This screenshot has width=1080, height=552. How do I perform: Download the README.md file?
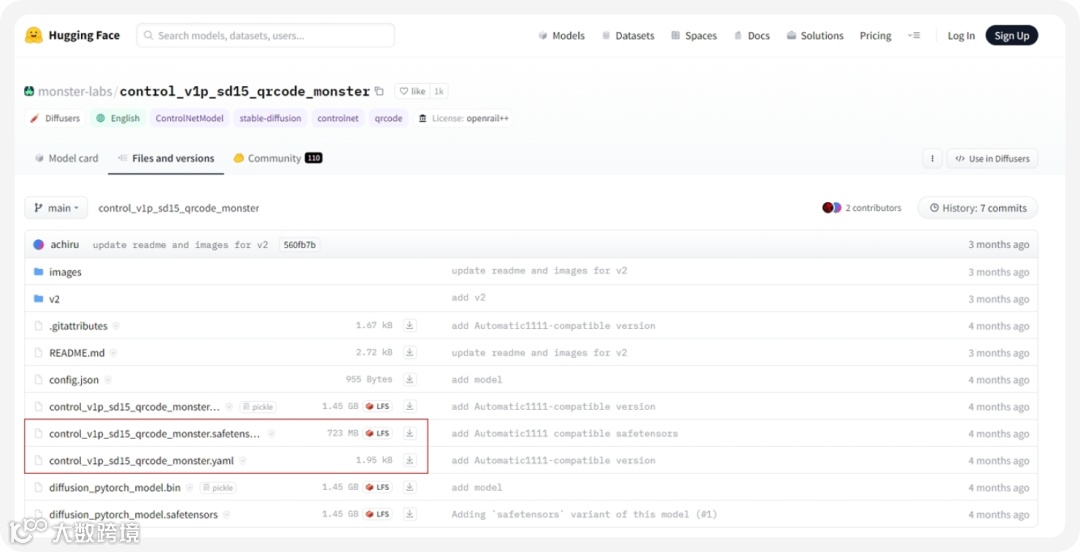click(410, 352)
